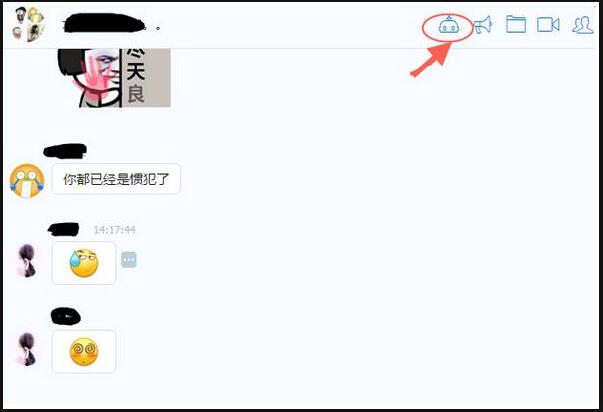Image resolution: width=603 pixels, height=412 pixels.
Task: Start a group video call
Action: (x=548, y=25)
